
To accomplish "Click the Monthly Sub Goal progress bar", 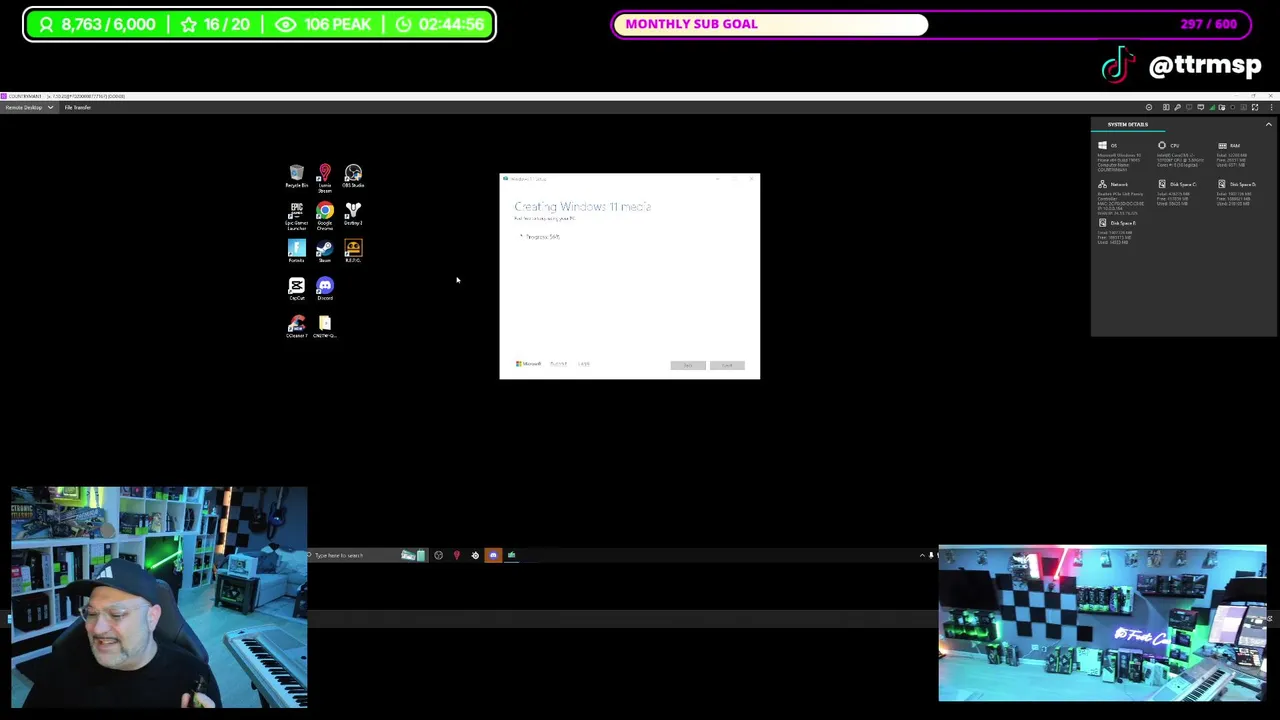I will 931,24.
